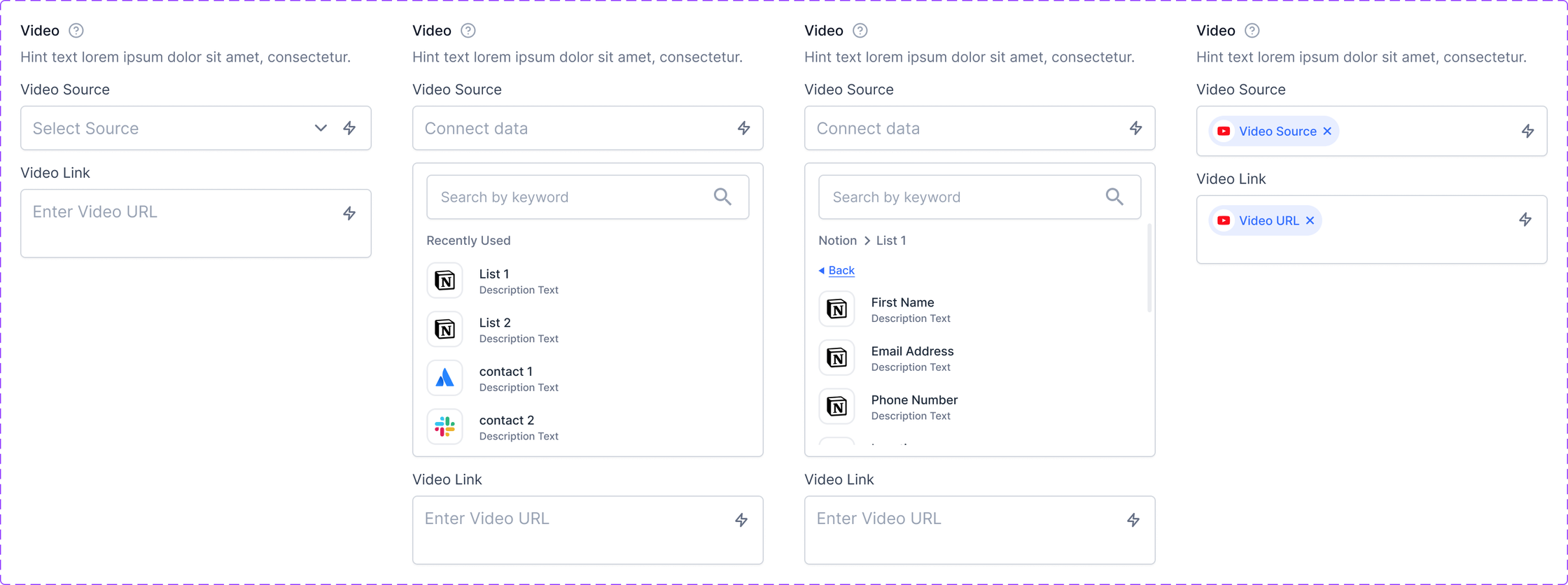Click Connect data field above Recently Used list
The height and width of the screenshot is (585, 1568).
pyautogui.click(x=588, y=128)
